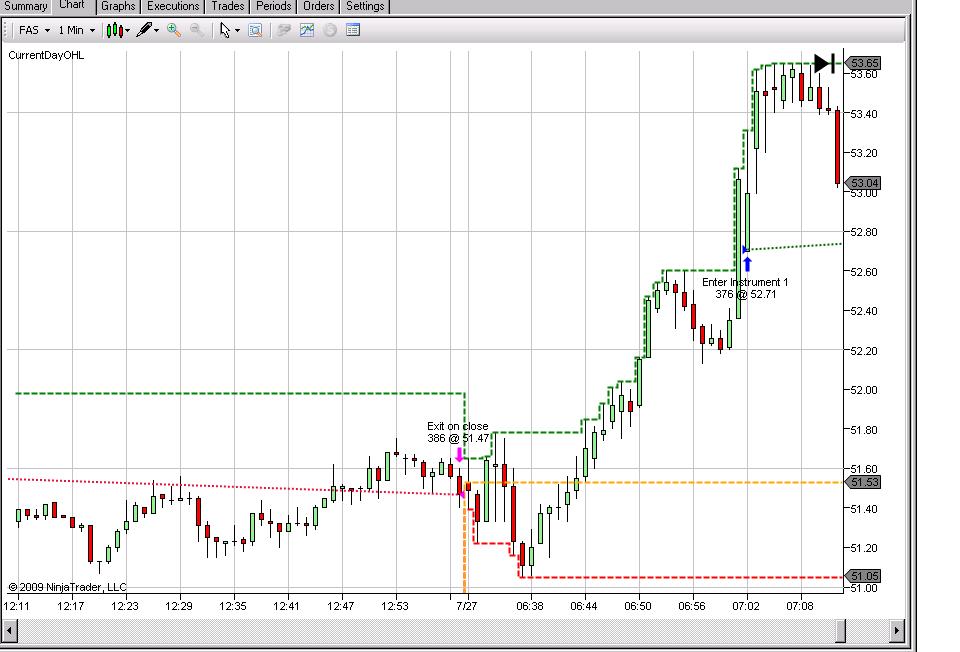Click the 52.00 price axis label
Image resolution: width=960 pixels, height=652 pixels.
[864, 390]
